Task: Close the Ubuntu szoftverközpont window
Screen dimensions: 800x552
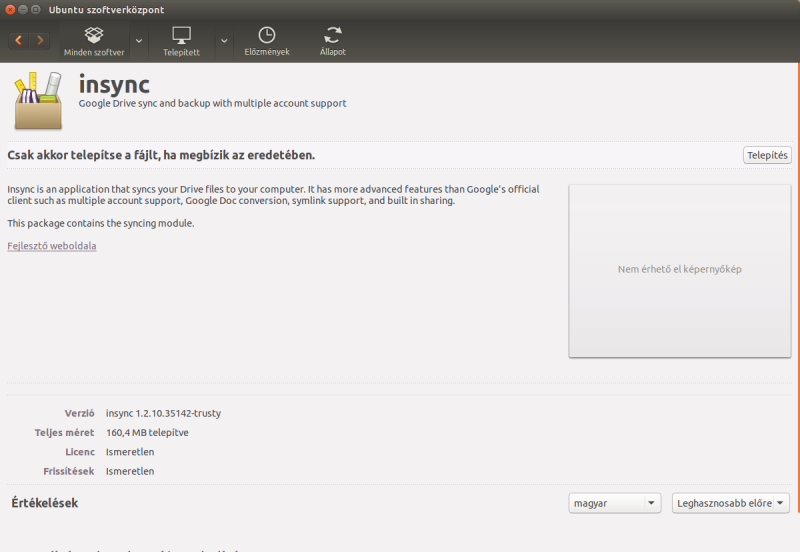Action: coord(10,10)
